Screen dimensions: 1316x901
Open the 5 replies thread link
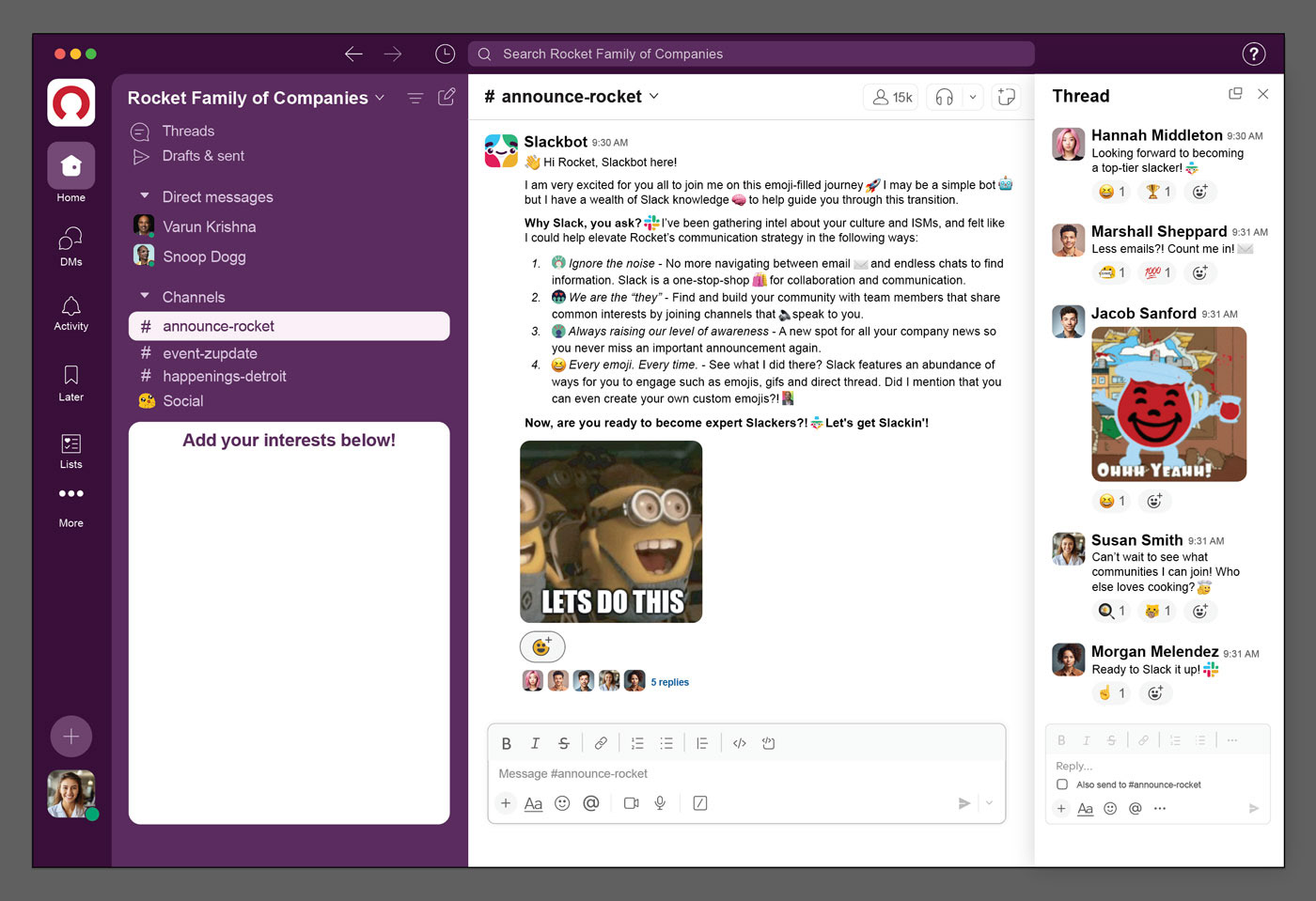tap(670, 682)
